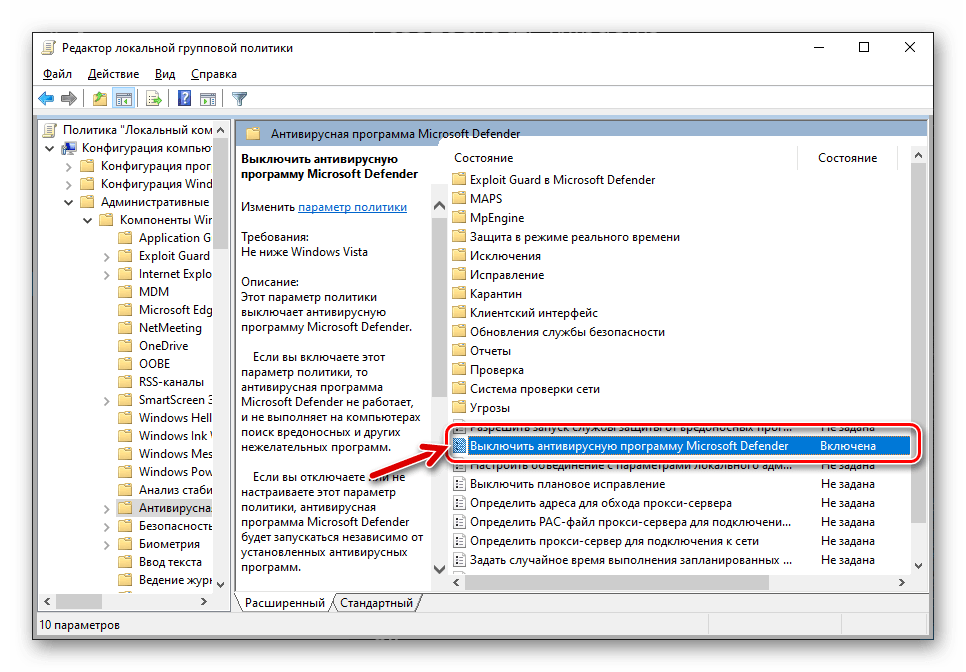This screenshot has width=966, height=672.
Task: Collapse Административные шаблоны tree node
Action: point(68,202)
